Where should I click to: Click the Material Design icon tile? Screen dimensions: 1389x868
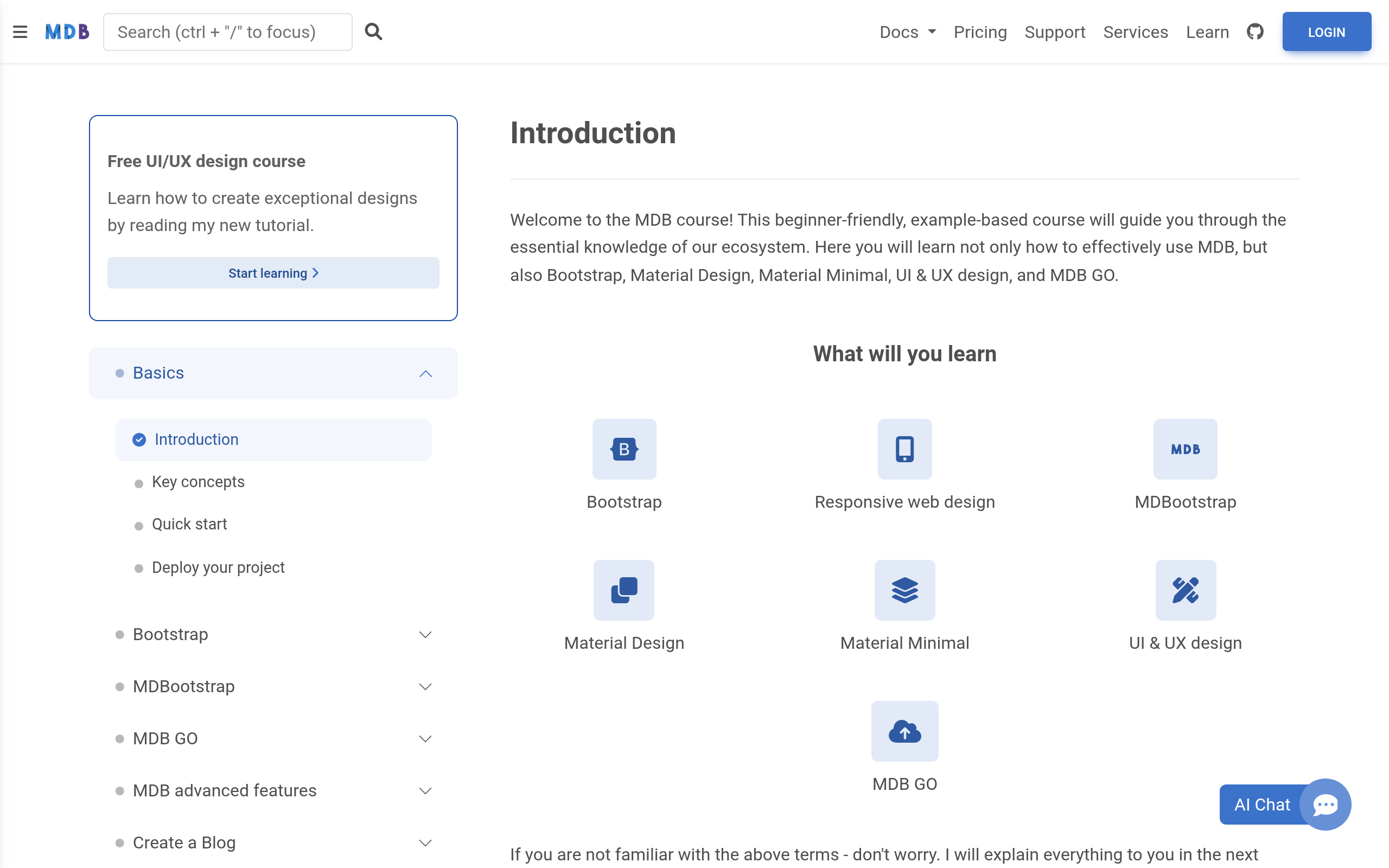[624, 590]
